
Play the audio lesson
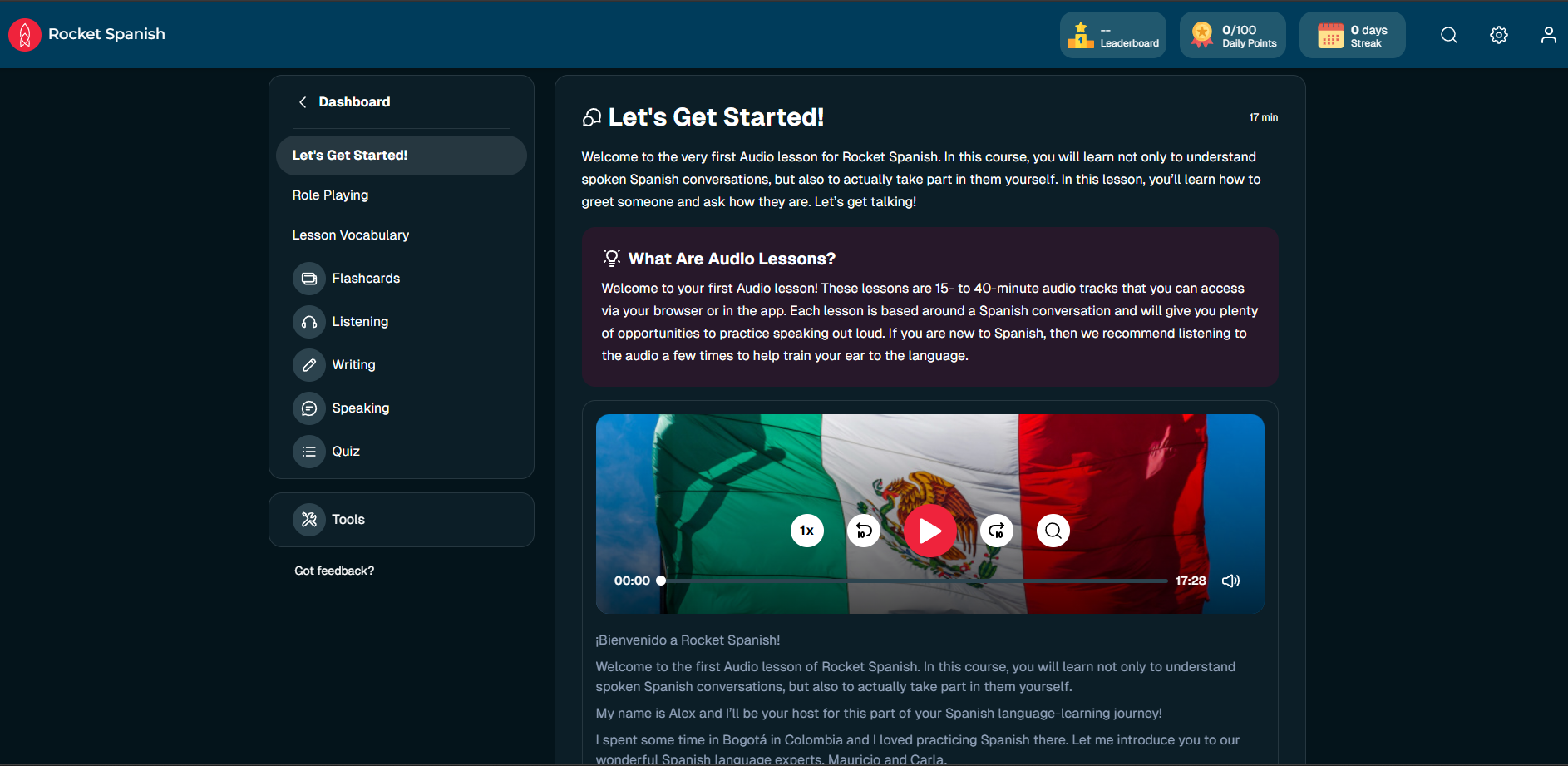(x=930, y=531)
